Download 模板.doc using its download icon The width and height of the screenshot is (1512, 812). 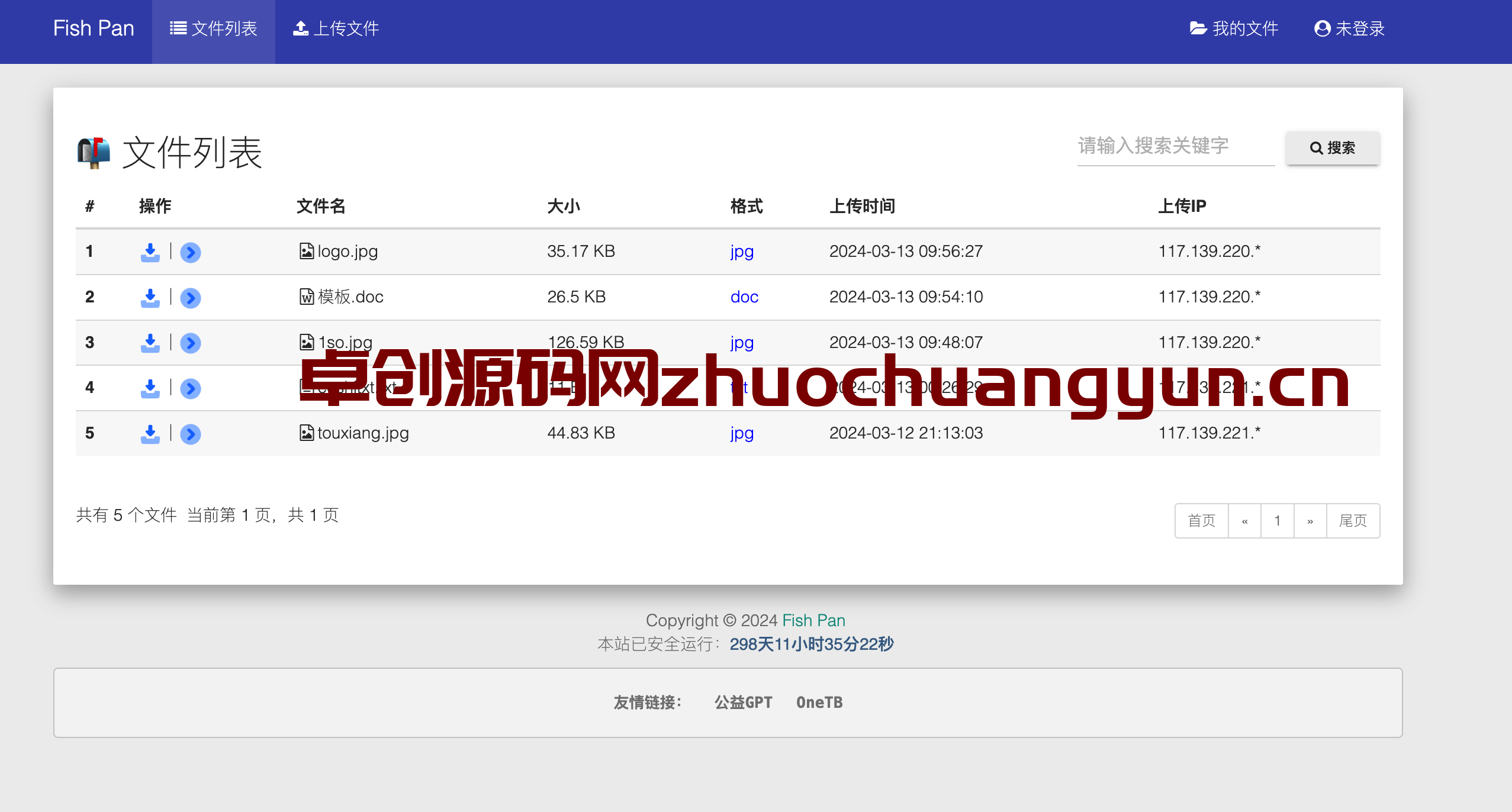(x=150, y=298)
